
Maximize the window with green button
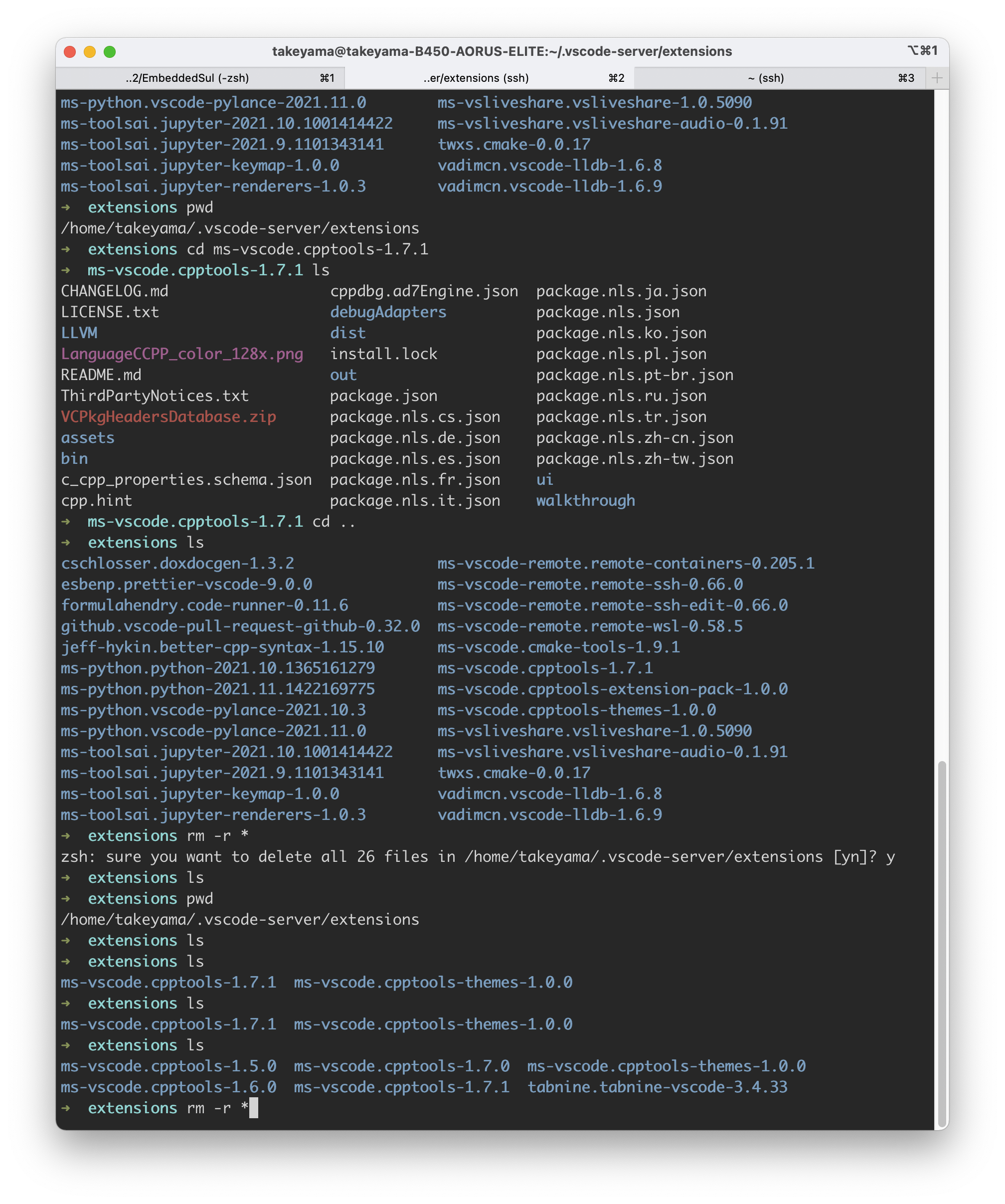click(110, 51)
